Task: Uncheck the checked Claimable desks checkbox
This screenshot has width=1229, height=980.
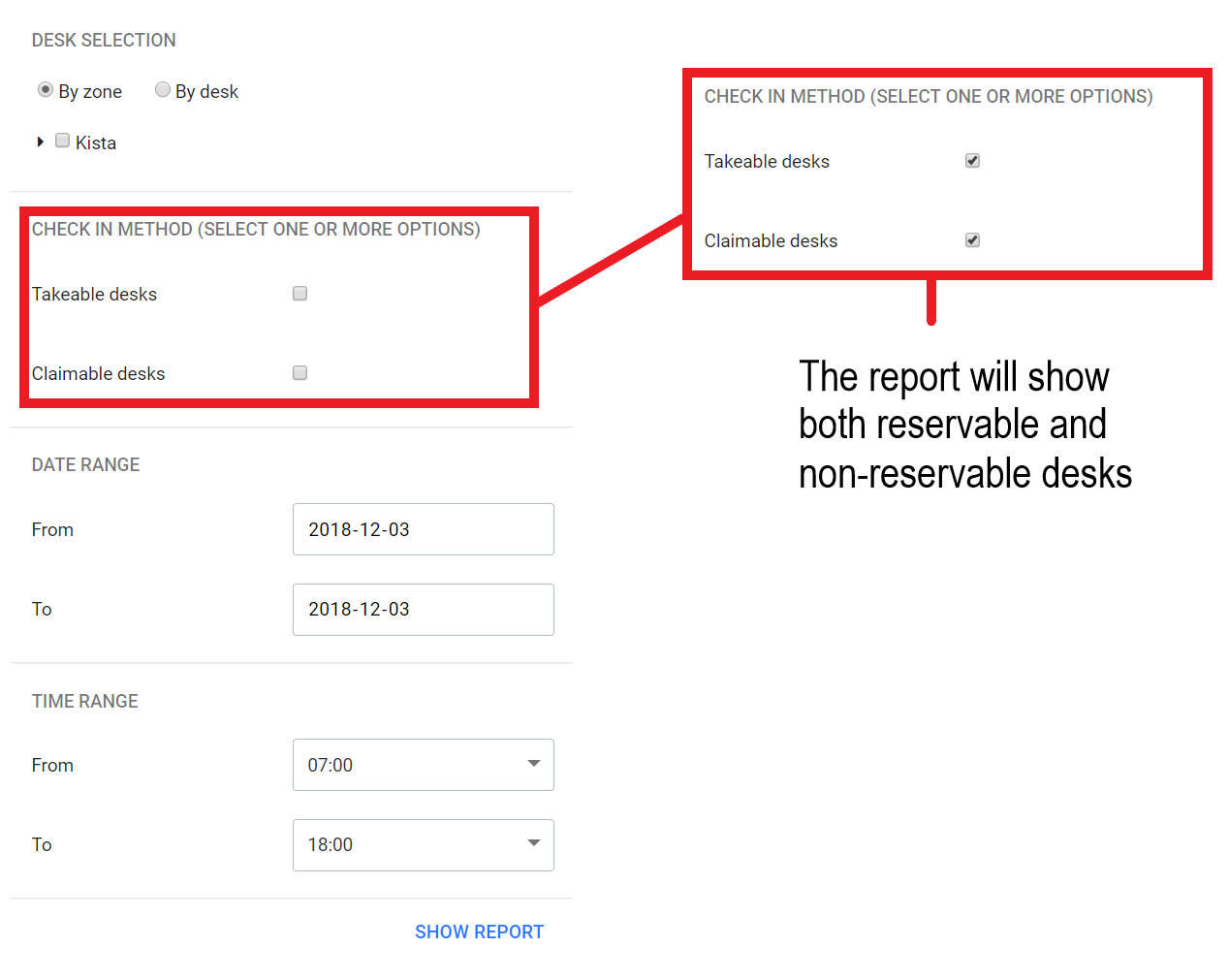Action: (973, 240)
